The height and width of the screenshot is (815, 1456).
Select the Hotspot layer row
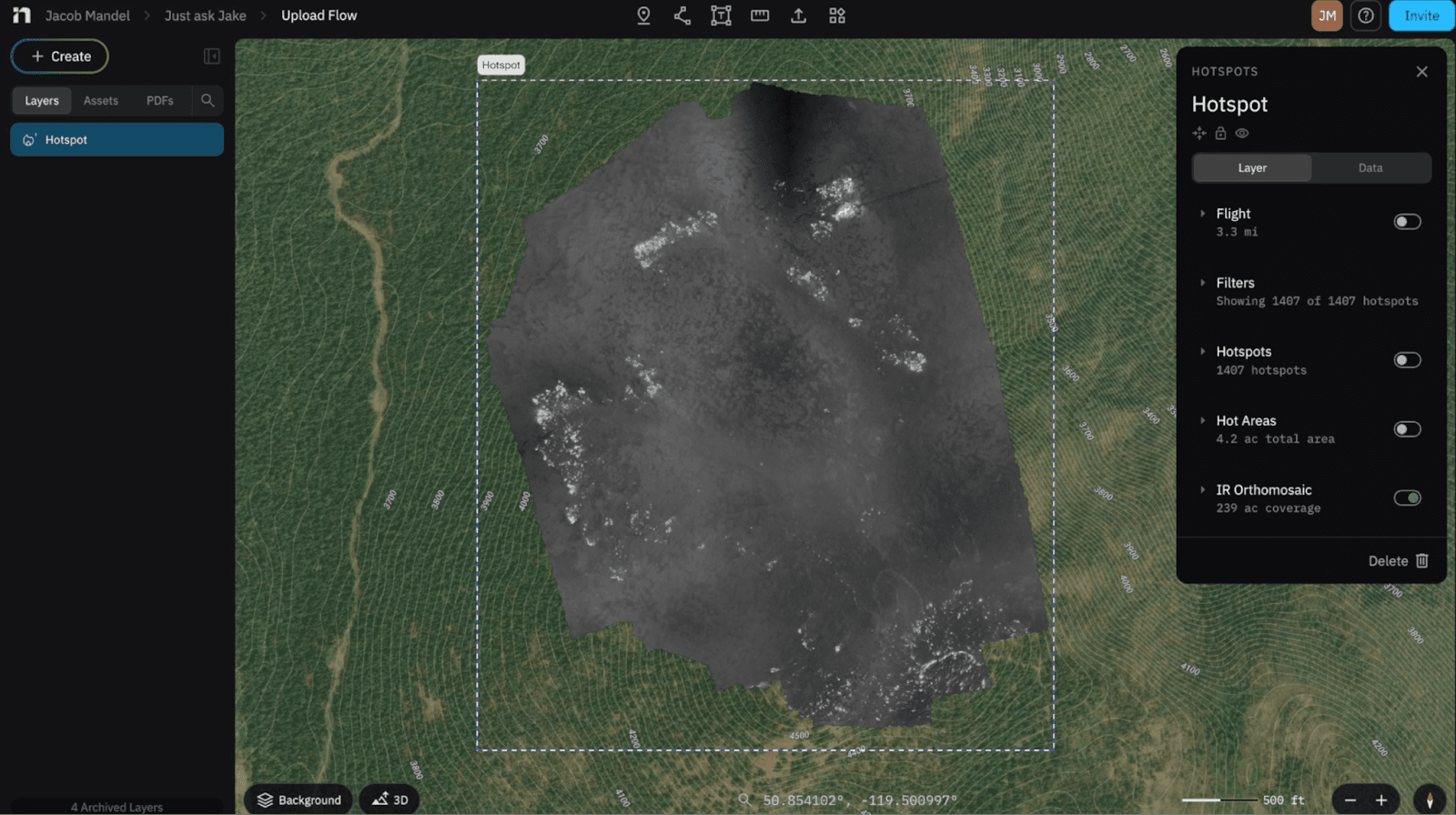tap(117, 140)
